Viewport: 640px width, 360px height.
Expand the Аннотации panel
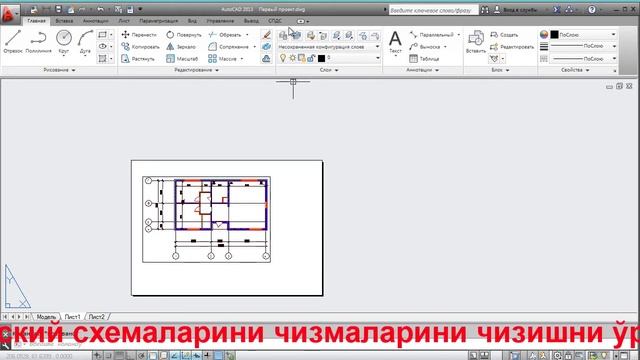click(x=422, y=70)
